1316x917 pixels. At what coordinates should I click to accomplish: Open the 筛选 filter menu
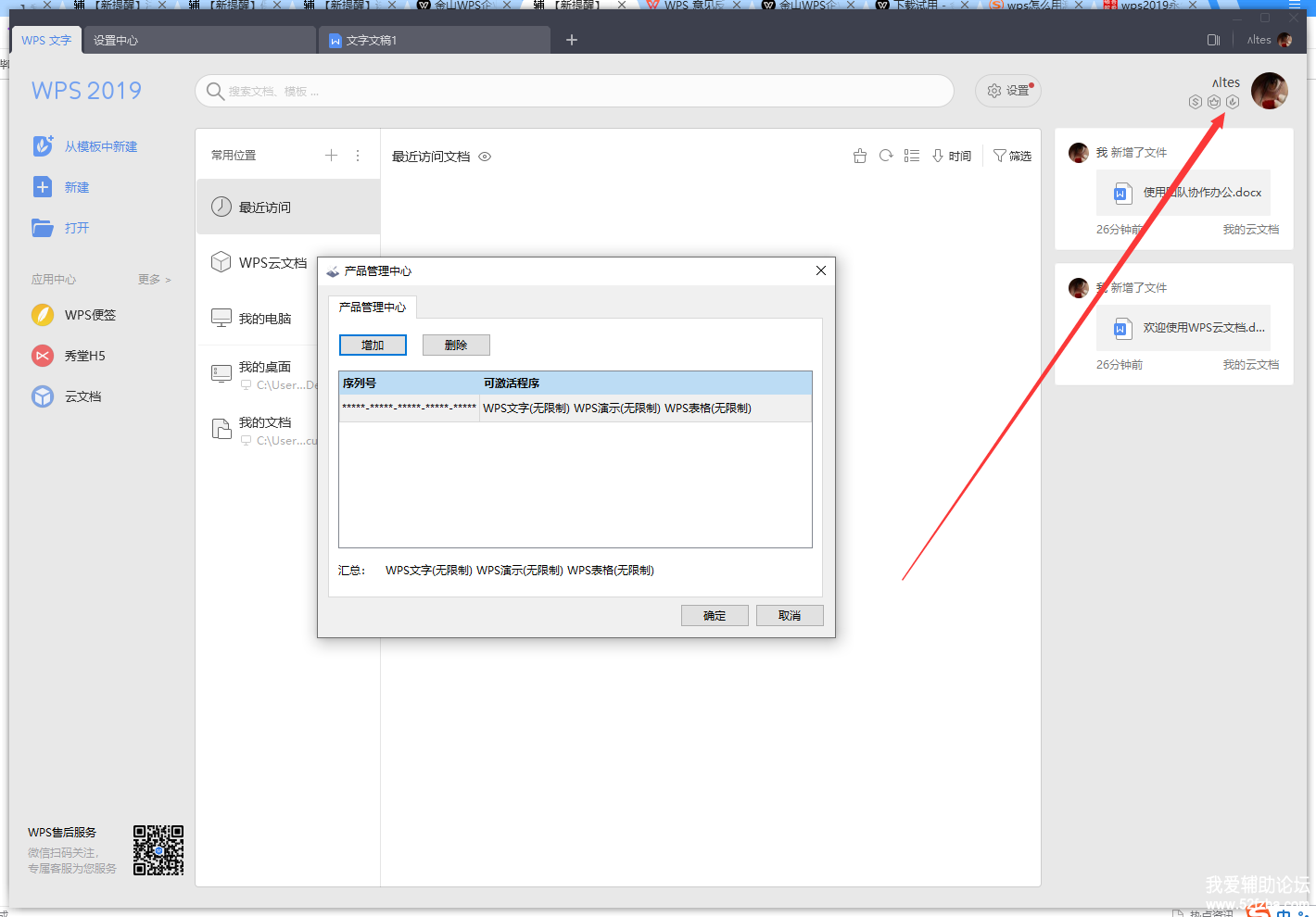pyautogui.click(x=1012, y=156)
